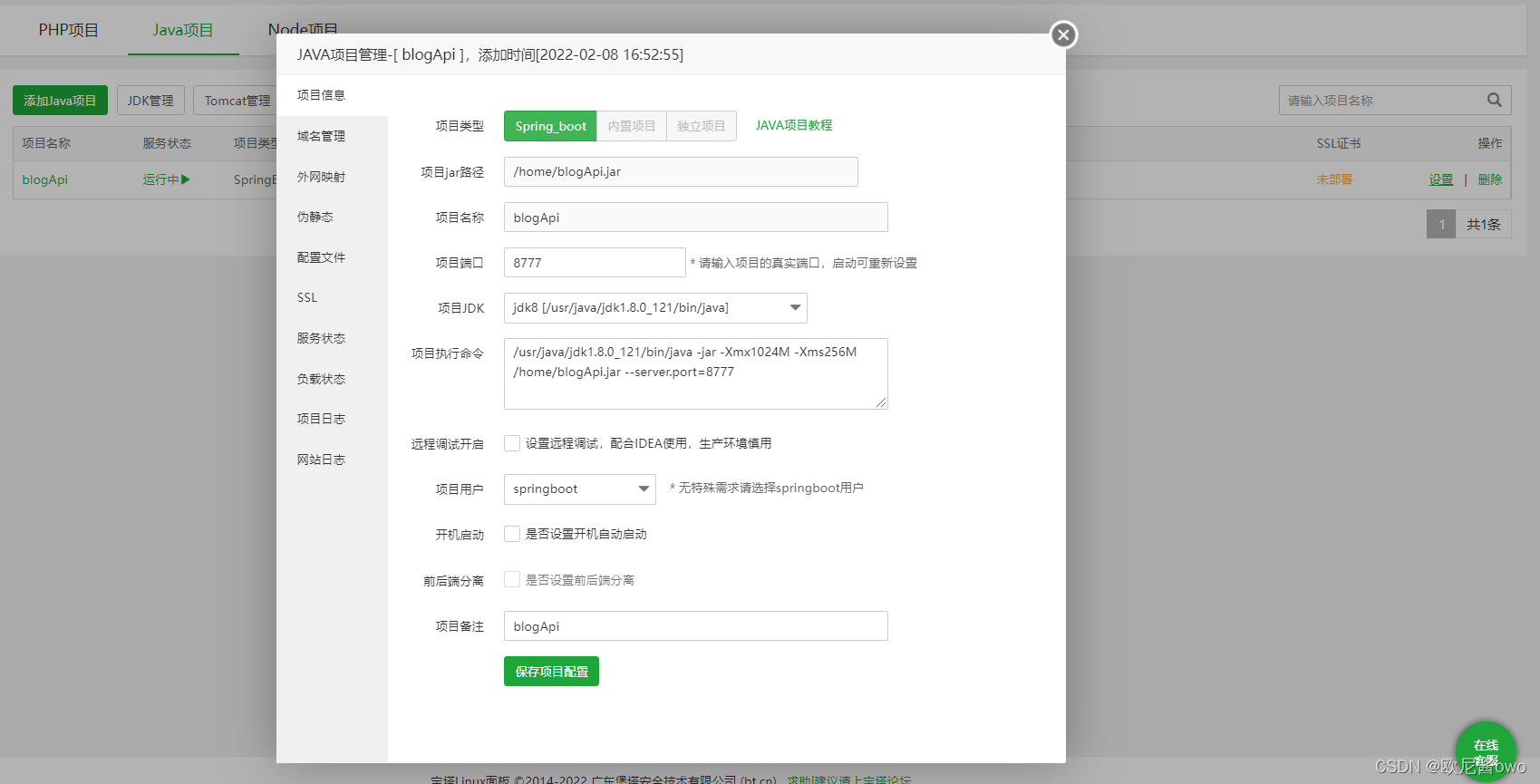Open the project JDK dropdown
Image resolution: width=1540 pixels, height=784 pixels.
click(x=655, y=308)
